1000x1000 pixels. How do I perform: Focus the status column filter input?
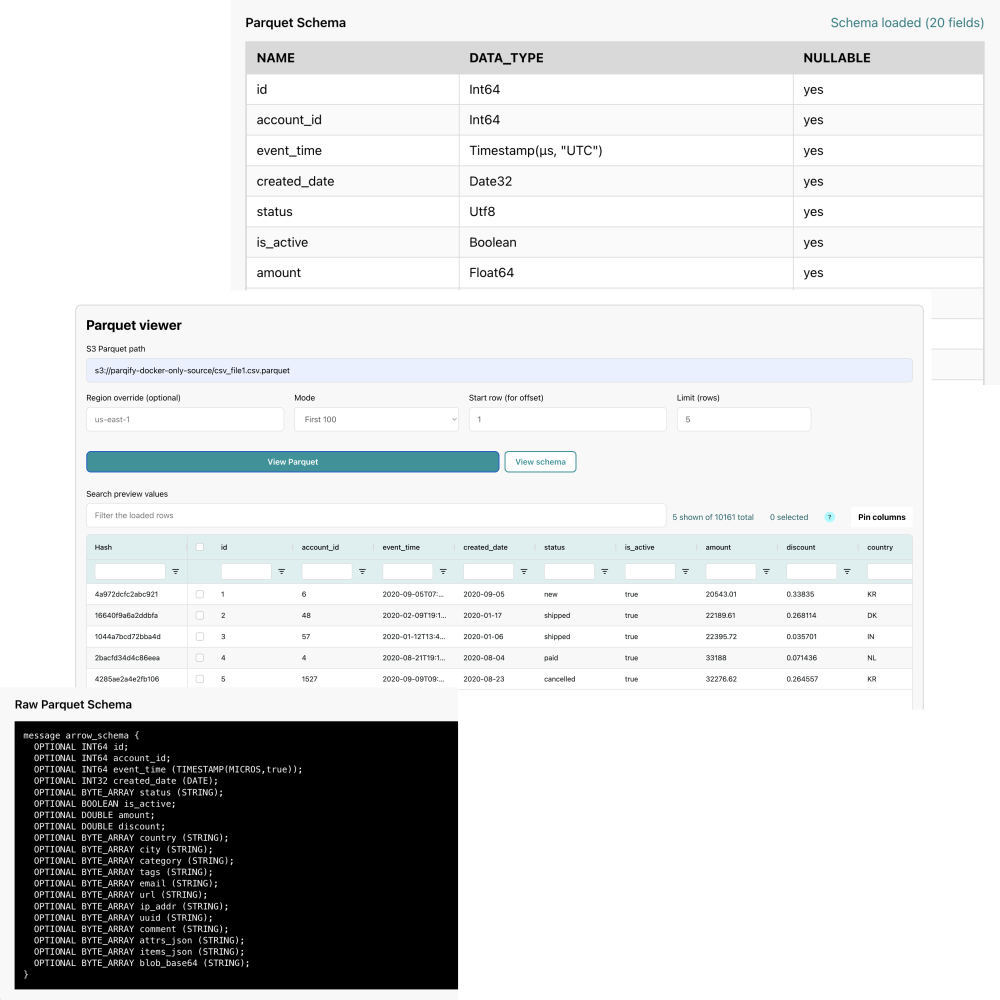click(x=570, y=571)
